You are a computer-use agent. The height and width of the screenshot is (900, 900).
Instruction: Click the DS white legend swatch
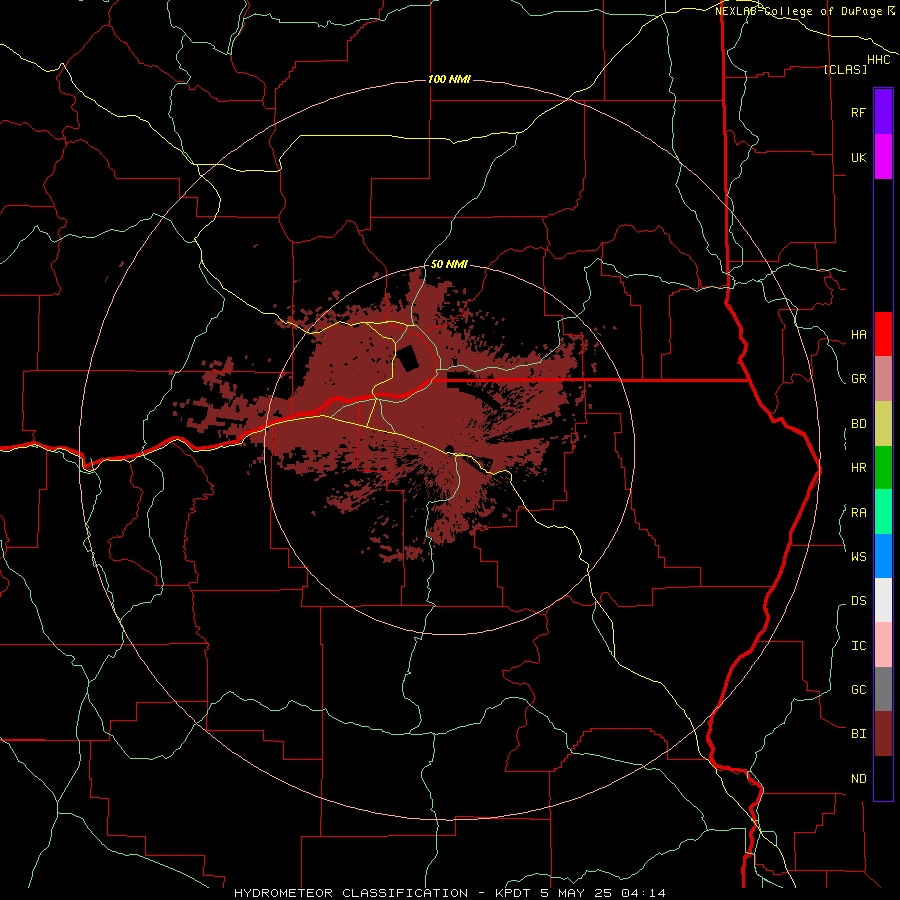click(x=883, y=600)
